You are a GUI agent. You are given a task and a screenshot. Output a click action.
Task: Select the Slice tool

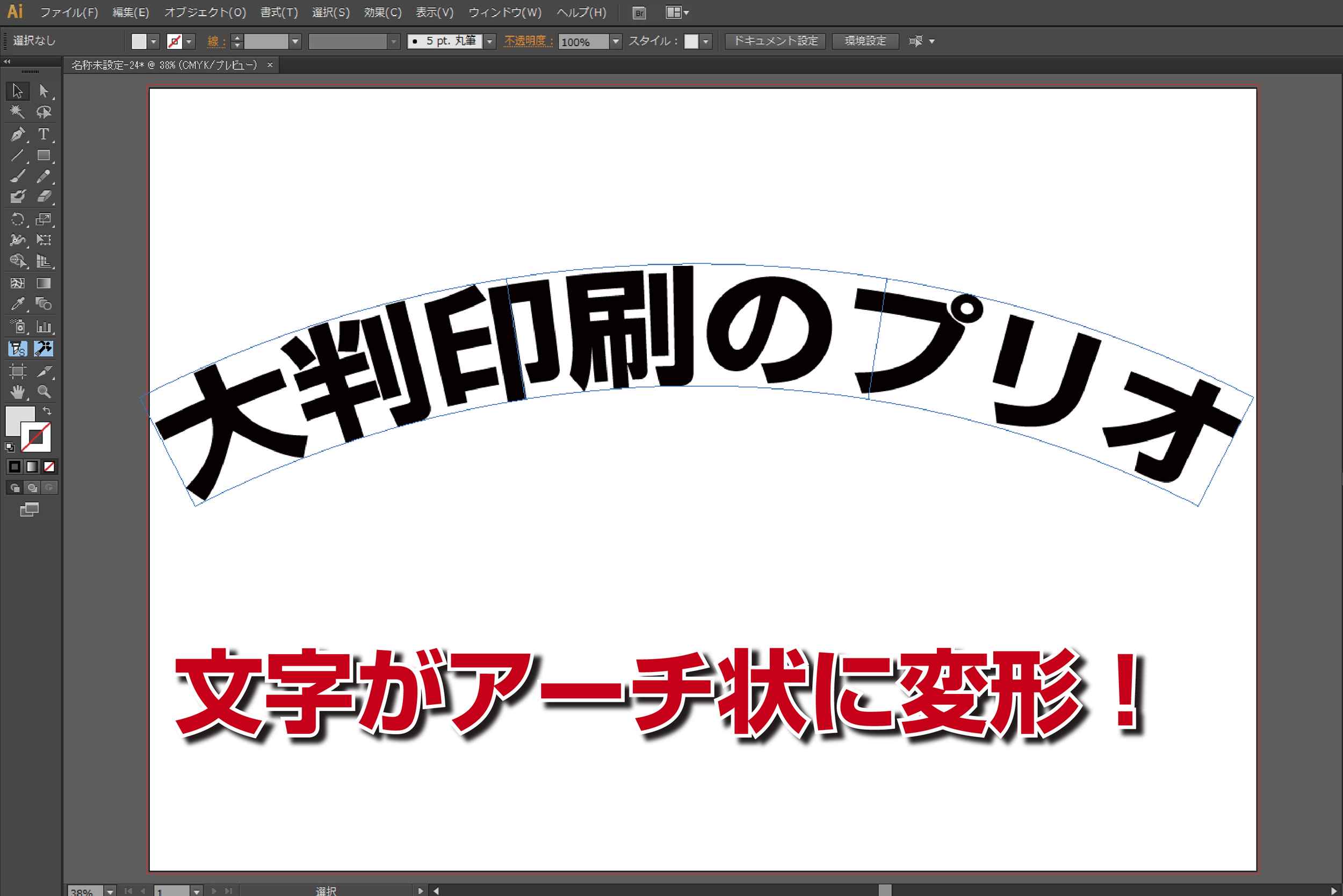pyautogui.click(x=44, y=371)
